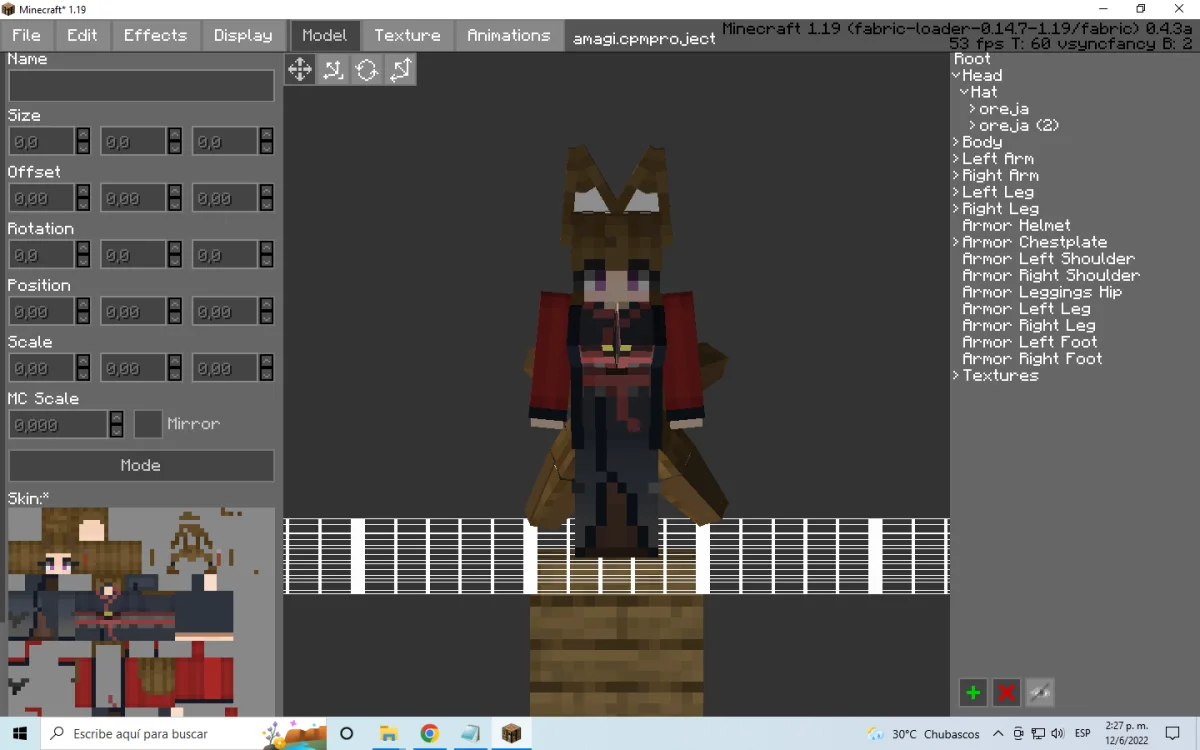The height and width of the screenshot is (750, 1200).
Task: Switch to the Animations tab
Action: click(509, 35)
